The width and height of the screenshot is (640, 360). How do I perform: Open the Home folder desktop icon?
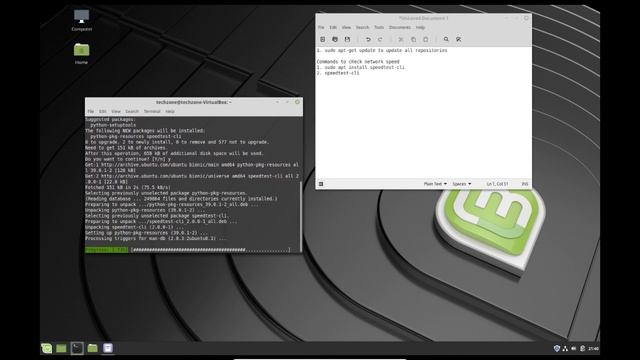point(81,53)
